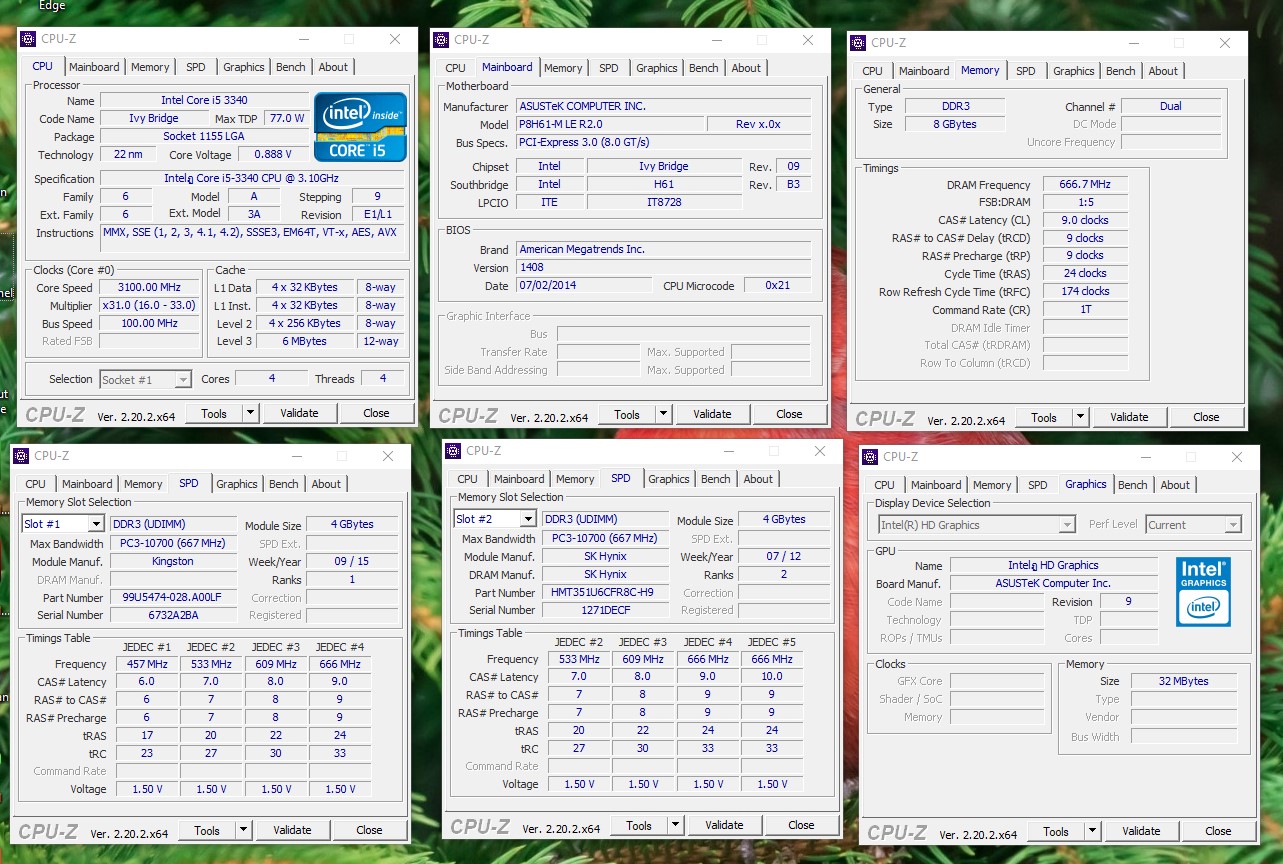This screenshot has height=864, width=1283.
Task: Click Validate in the Slot #1 SPD window
Action: tap(292, 830)
